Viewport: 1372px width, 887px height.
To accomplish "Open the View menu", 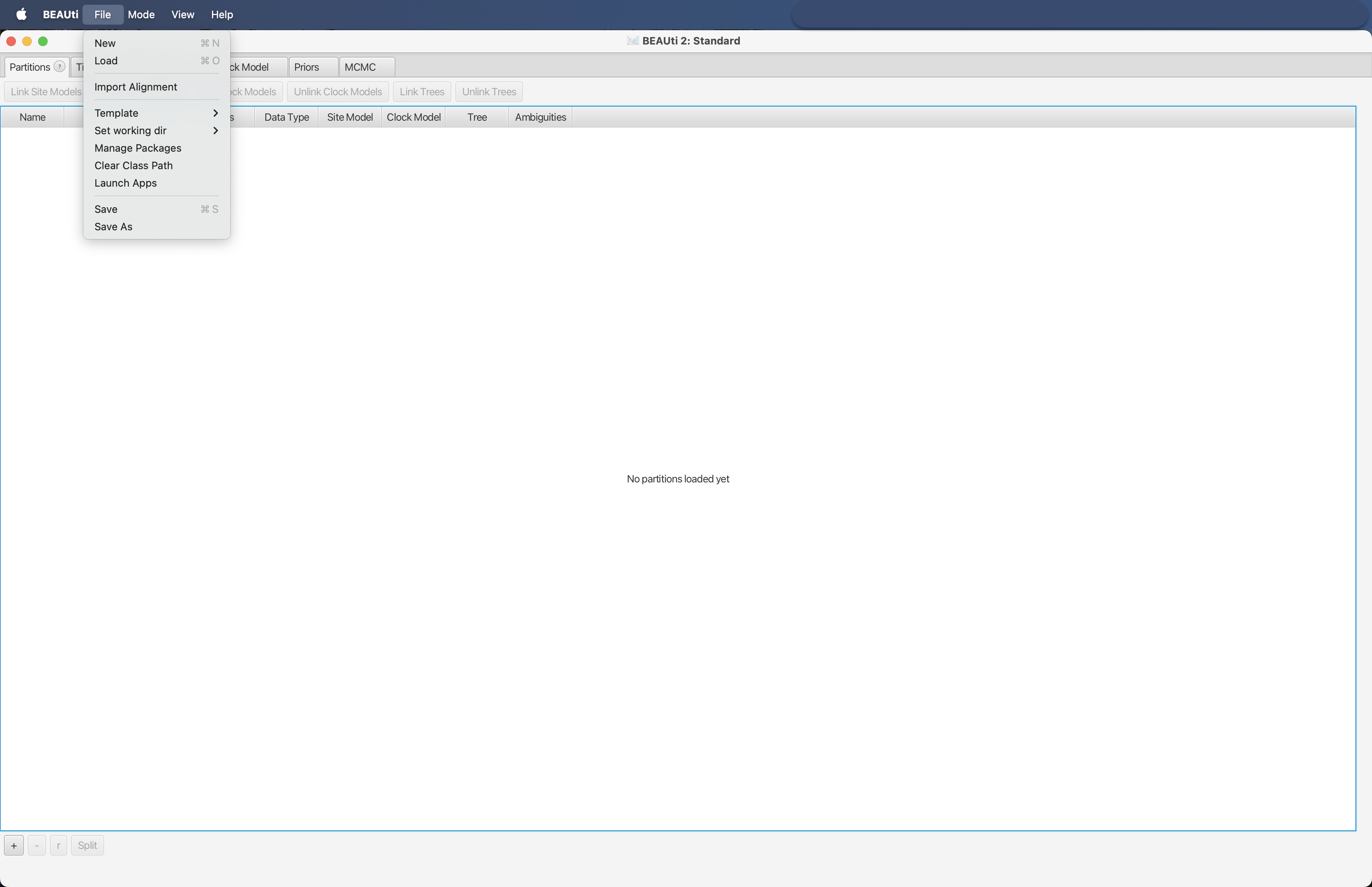I will [x=183, y=14].
